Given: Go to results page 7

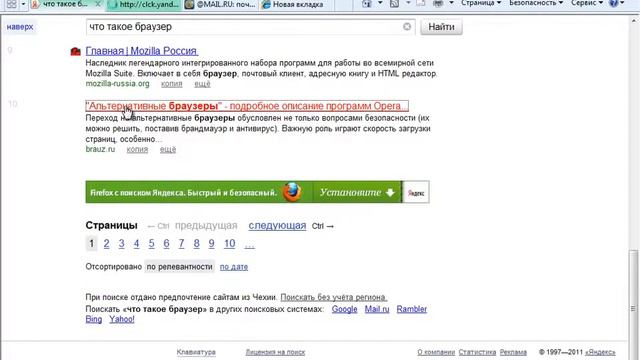Looking at the screenshot, I should pos(181,244).
